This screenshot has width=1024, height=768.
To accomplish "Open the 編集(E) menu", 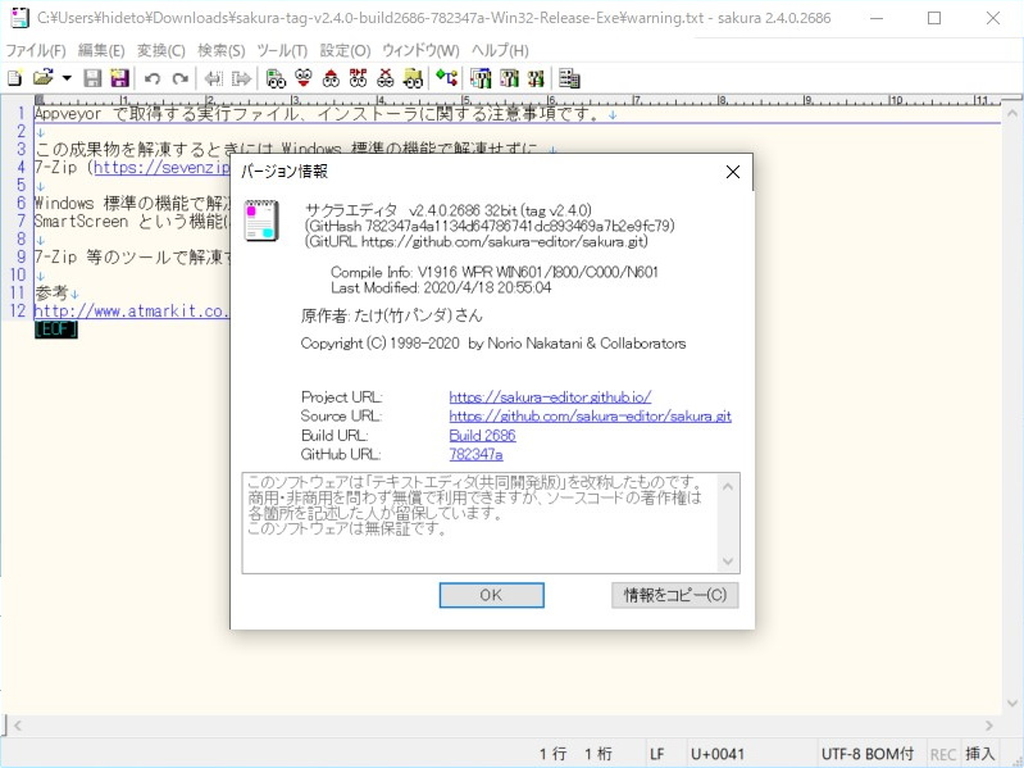I will coord(101,50).
